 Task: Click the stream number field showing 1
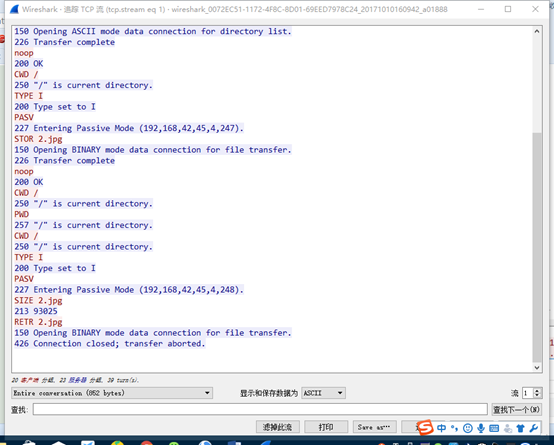tap(528, 393)
